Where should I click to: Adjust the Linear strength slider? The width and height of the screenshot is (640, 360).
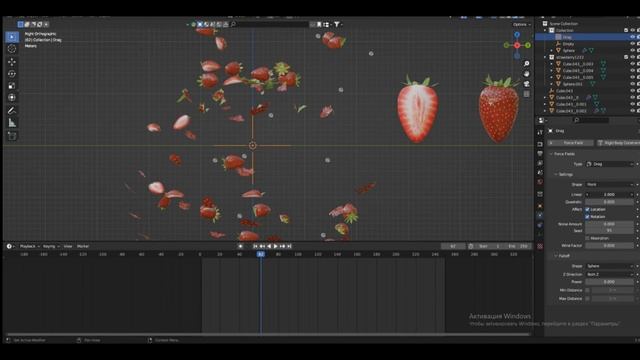click(x=610, y=195)
